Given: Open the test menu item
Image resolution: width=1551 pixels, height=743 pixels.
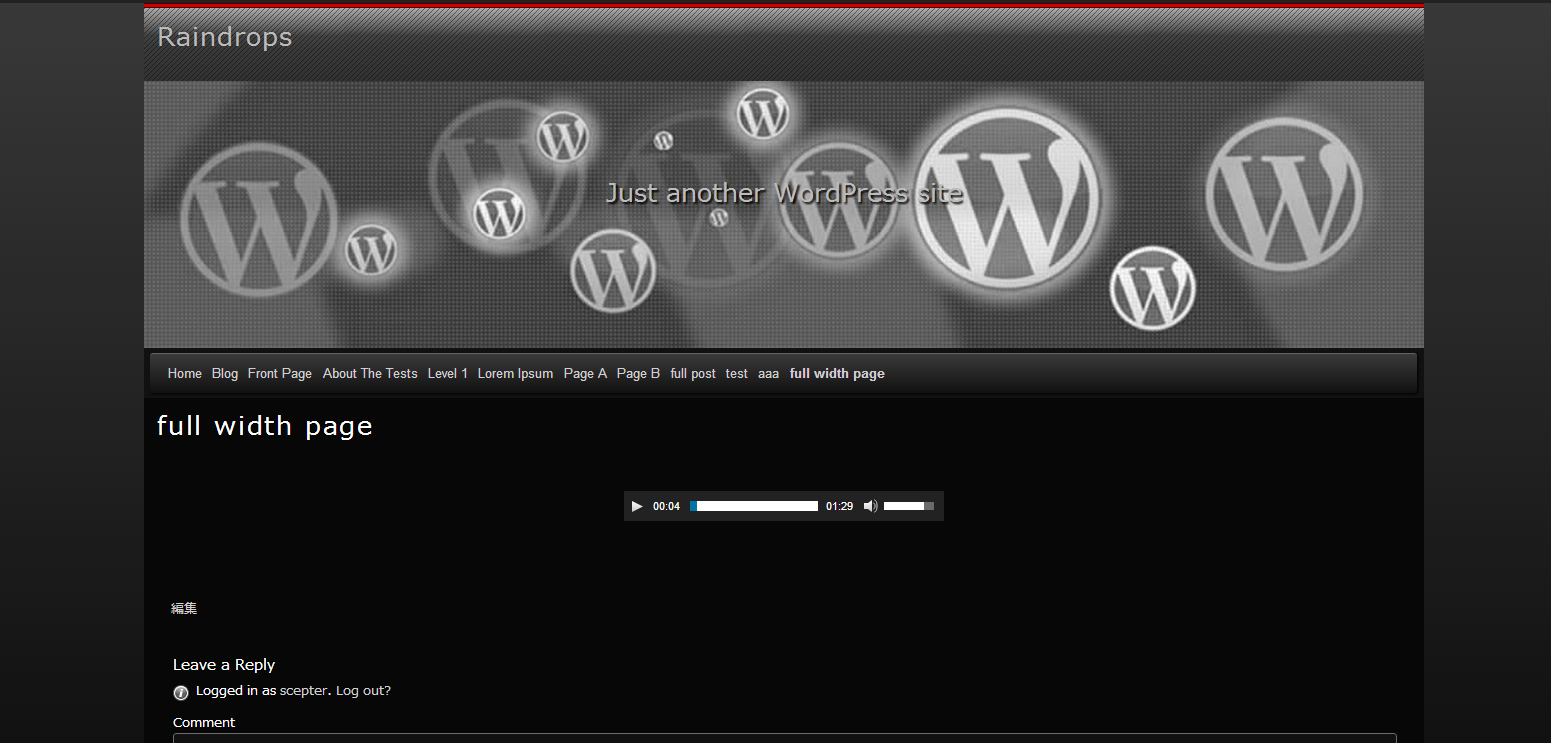Looking at the screenshot, I should [737, 373].
